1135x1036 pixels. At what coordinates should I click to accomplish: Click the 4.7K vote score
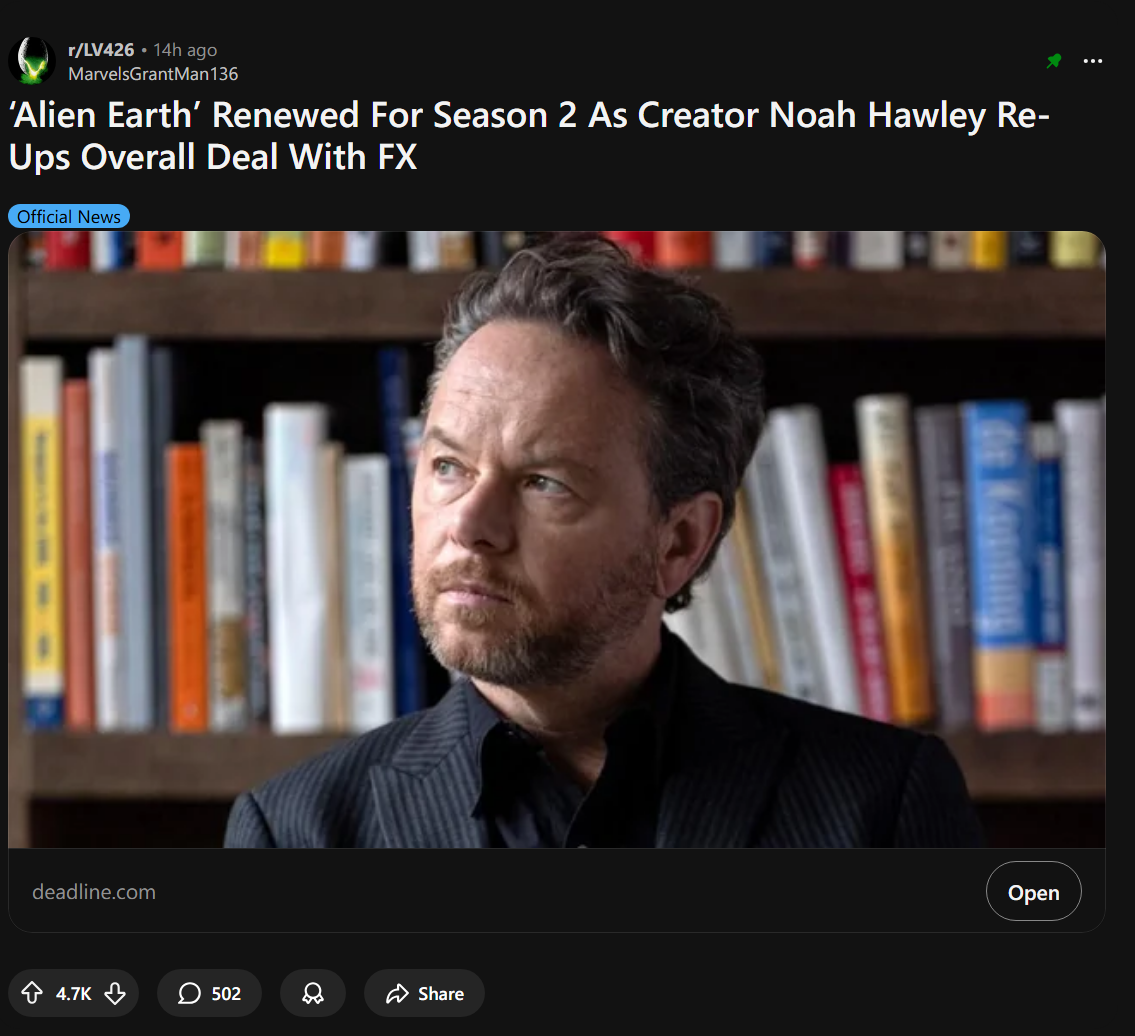[74, 993]
